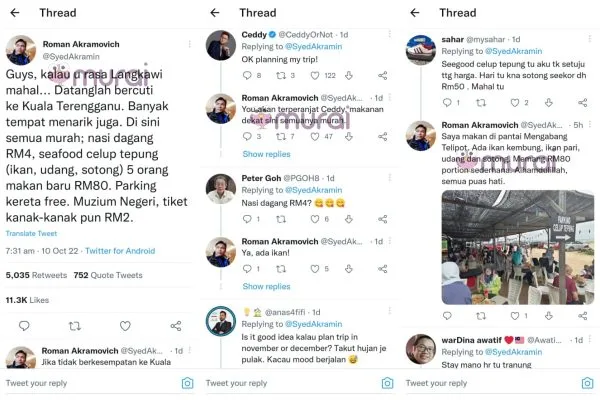Expand Show replies under Ceddy's reply thread

pos(266,154)
